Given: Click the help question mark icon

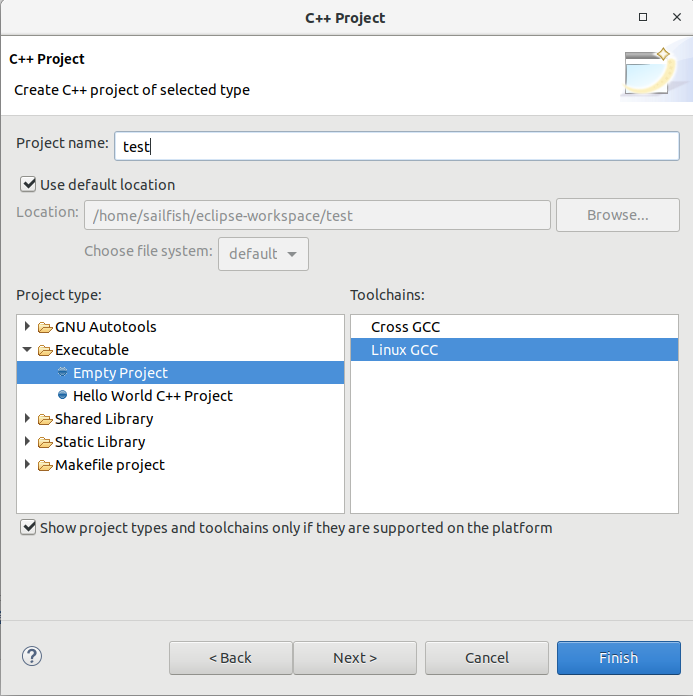Looking at the screenshot, I should click(x=31, y=656).
